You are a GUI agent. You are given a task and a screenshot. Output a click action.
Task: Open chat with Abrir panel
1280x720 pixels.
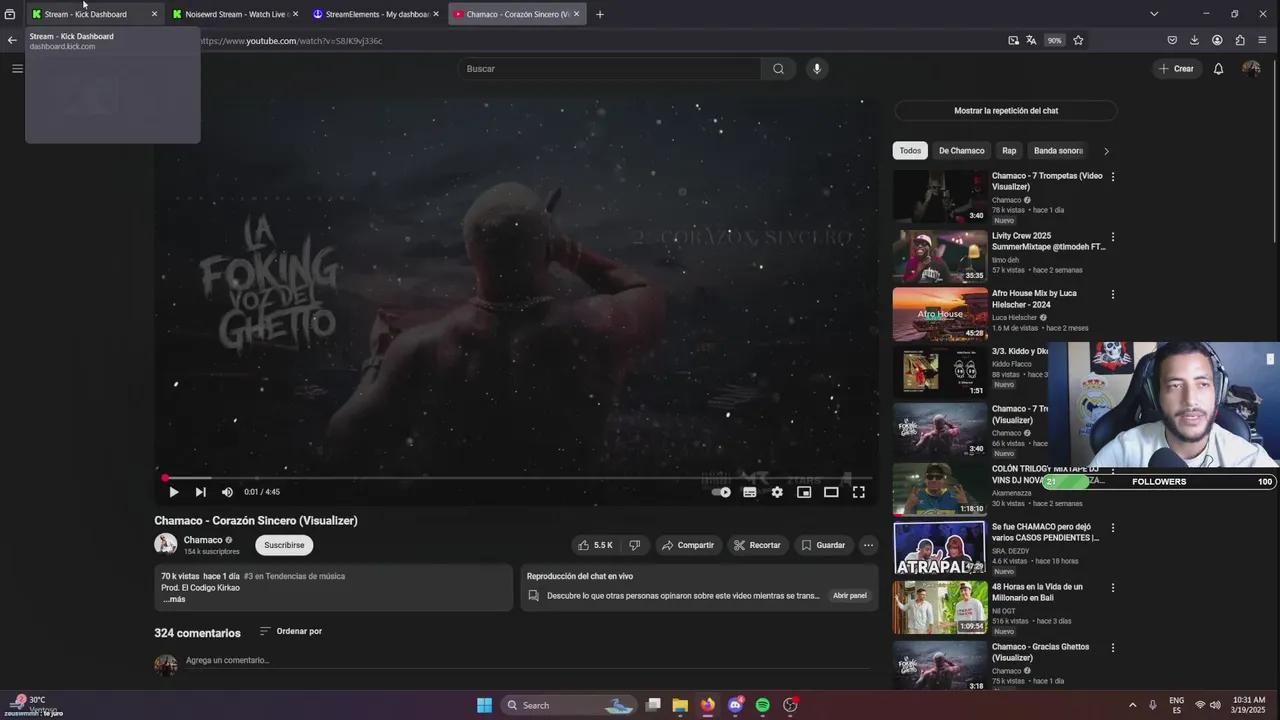click(850, 595)
